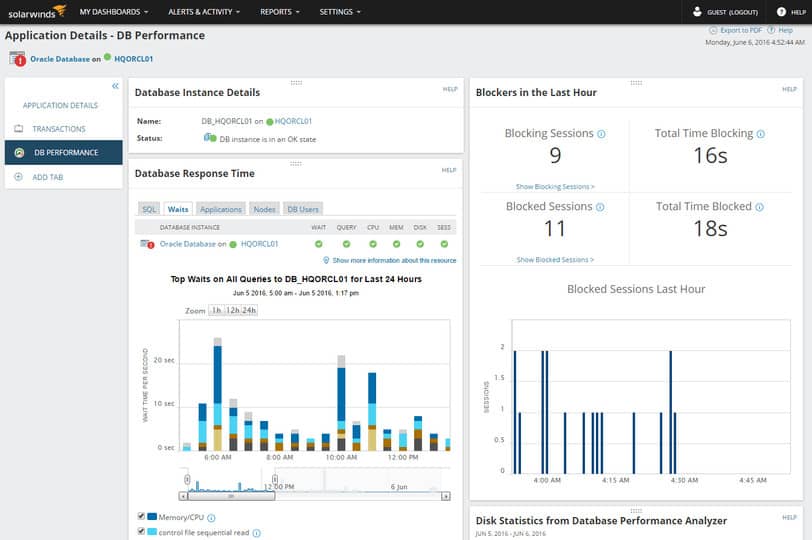Click Help in Database Instance Details panel

tap(450, 89)
